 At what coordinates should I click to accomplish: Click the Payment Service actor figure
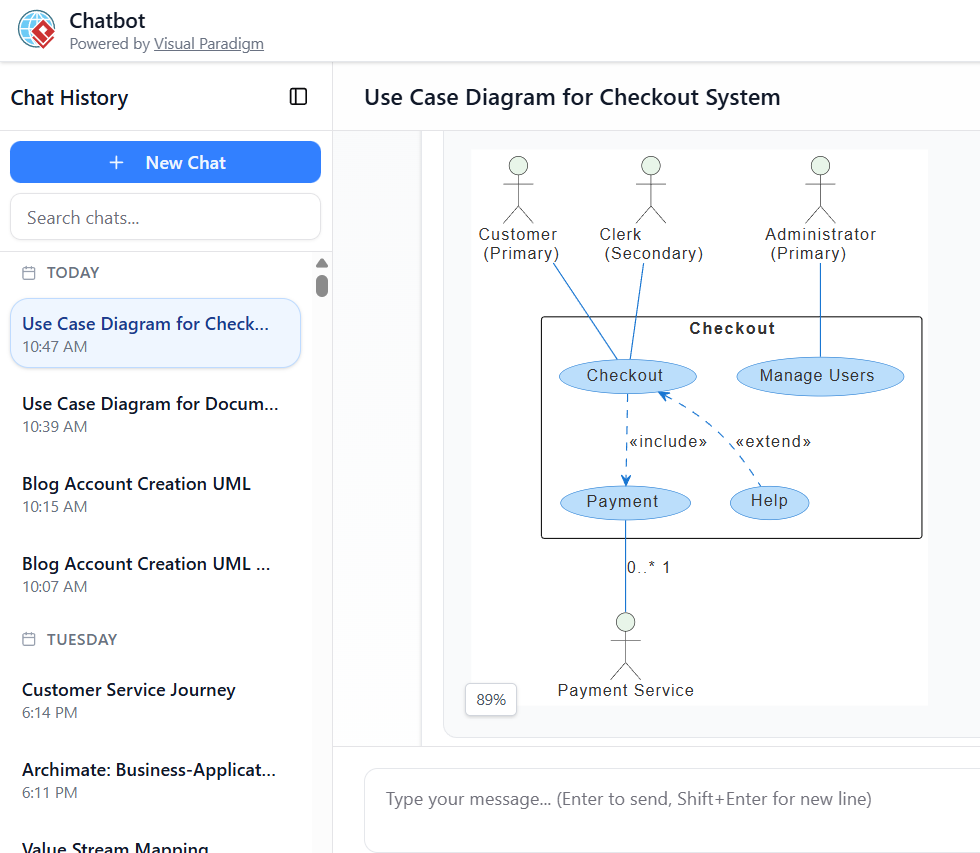626,647
